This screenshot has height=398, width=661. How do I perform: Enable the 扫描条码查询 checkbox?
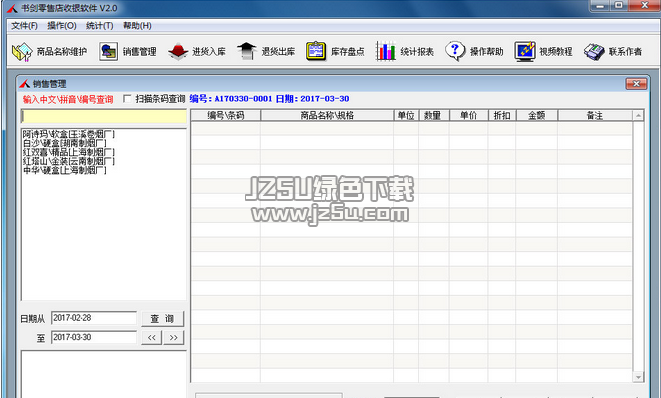[x=127, y=99]
